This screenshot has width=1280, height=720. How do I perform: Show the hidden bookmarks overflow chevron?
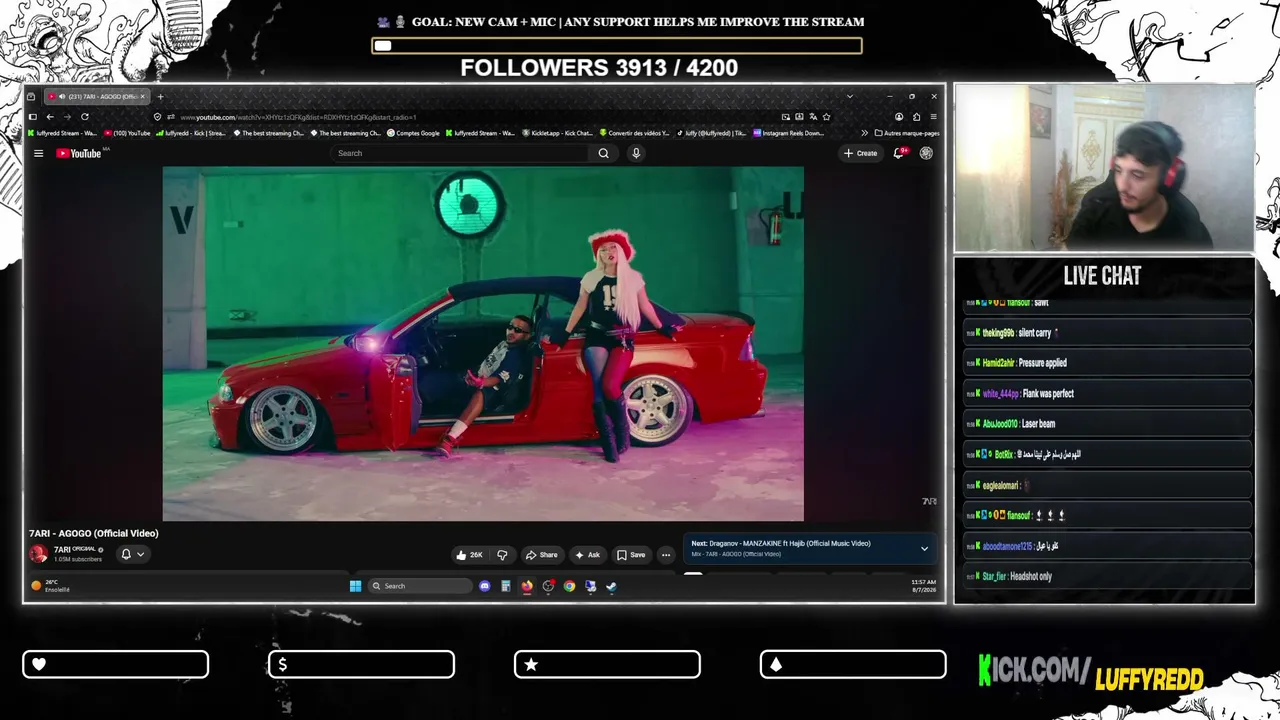tap(864, 133)
